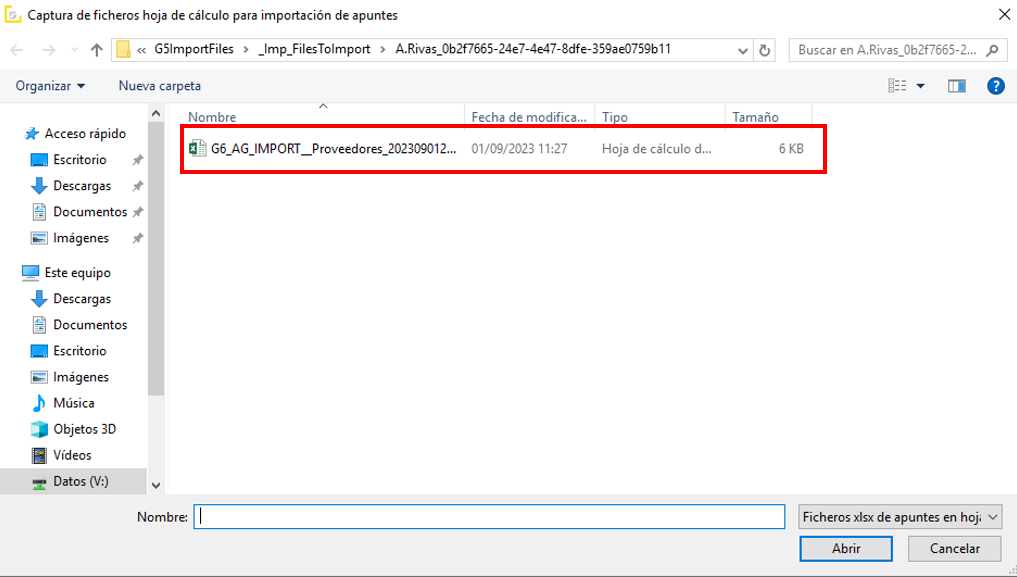Sort files by Fecha de modificación column

[528, 117]
